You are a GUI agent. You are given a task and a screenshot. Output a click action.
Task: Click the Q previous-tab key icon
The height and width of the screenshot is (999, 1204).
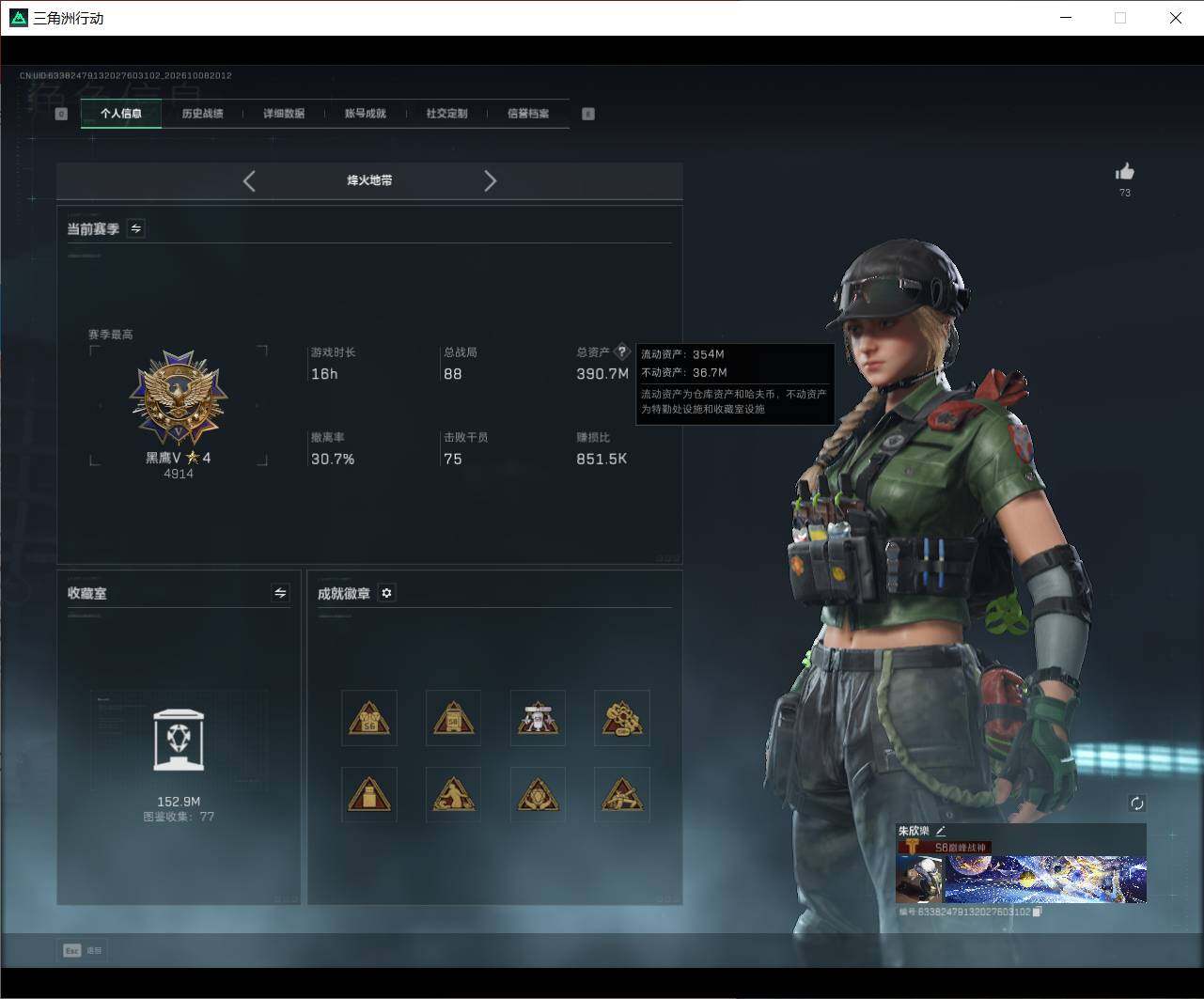[61, 114]
